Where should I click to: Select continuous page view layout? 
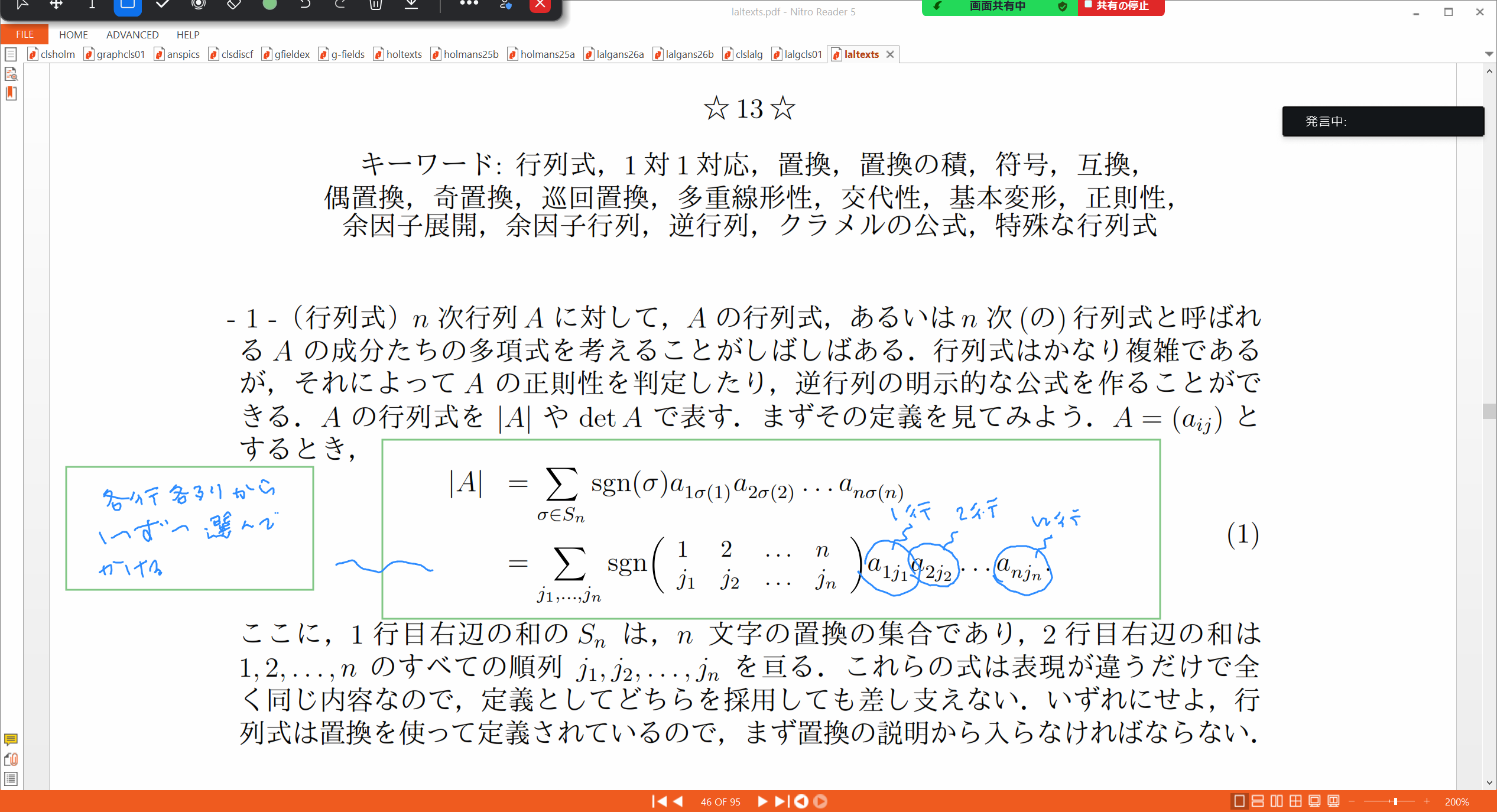[x=1258, y=801]
